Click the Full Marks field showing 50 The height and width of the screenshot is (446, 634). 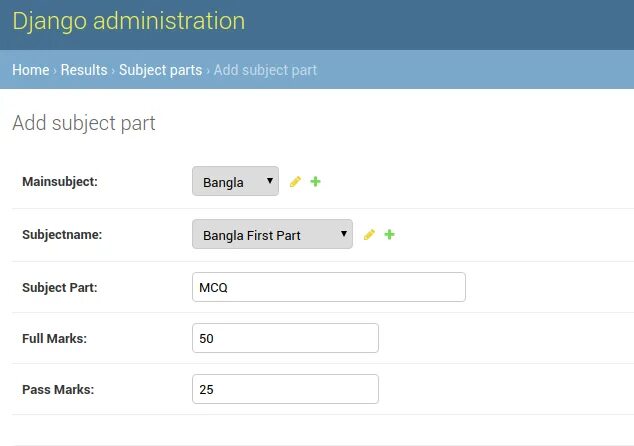285,338
